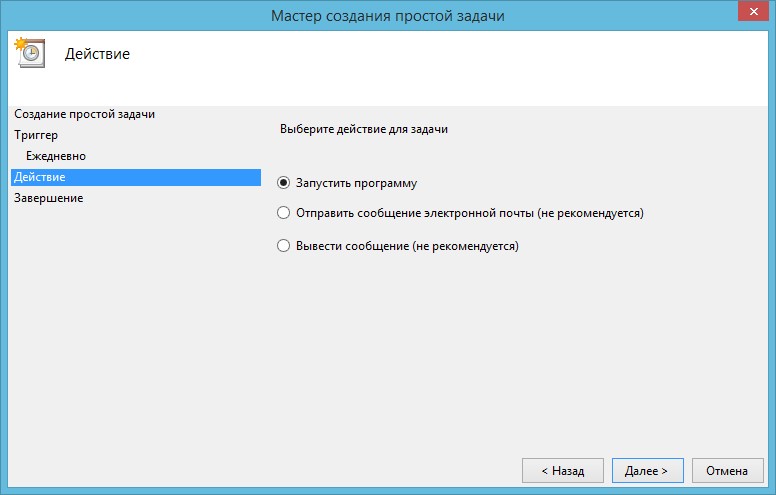The width and height of the screenshot is (776, 495).
Task: Click the Запустить программу label text
Action: point(357,183)
